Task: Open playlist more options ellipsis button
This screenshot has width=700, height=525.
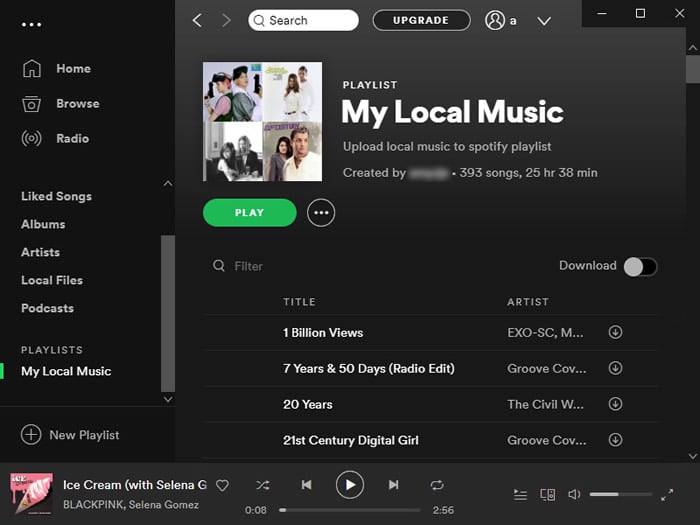Action: point(321,212)
